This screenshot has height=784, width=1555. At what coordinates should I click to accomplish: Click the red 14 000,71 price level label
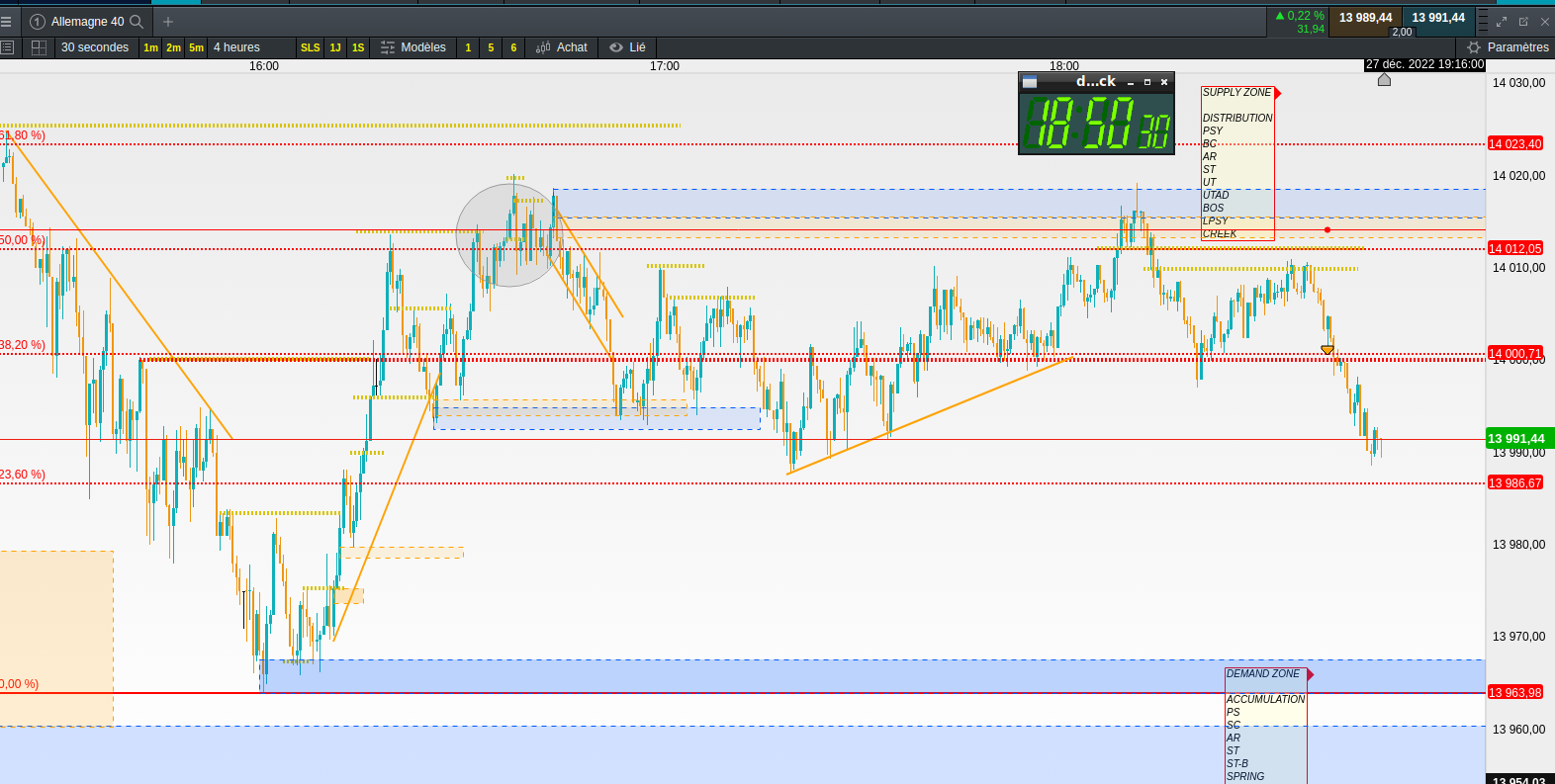[x=1515, y=353]
